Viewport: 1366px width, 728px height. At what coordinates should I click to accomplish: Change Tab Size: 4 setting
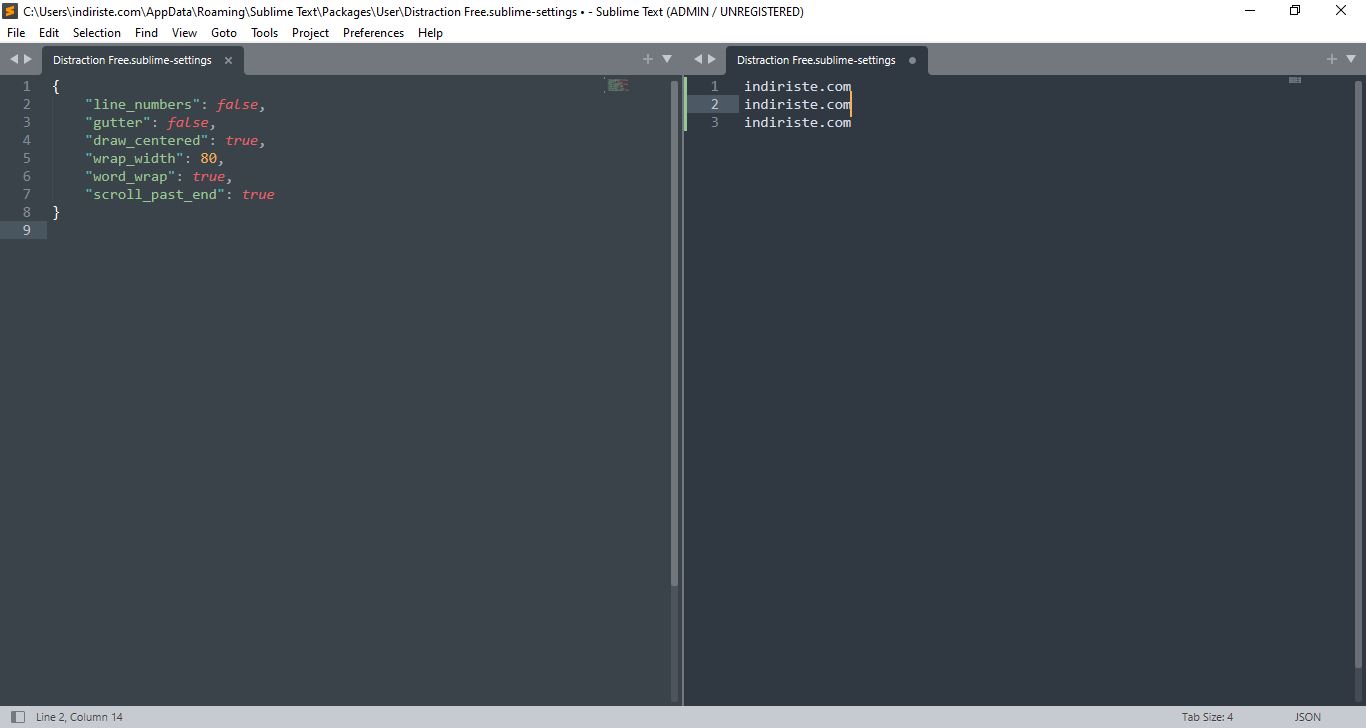(1207, 717)
